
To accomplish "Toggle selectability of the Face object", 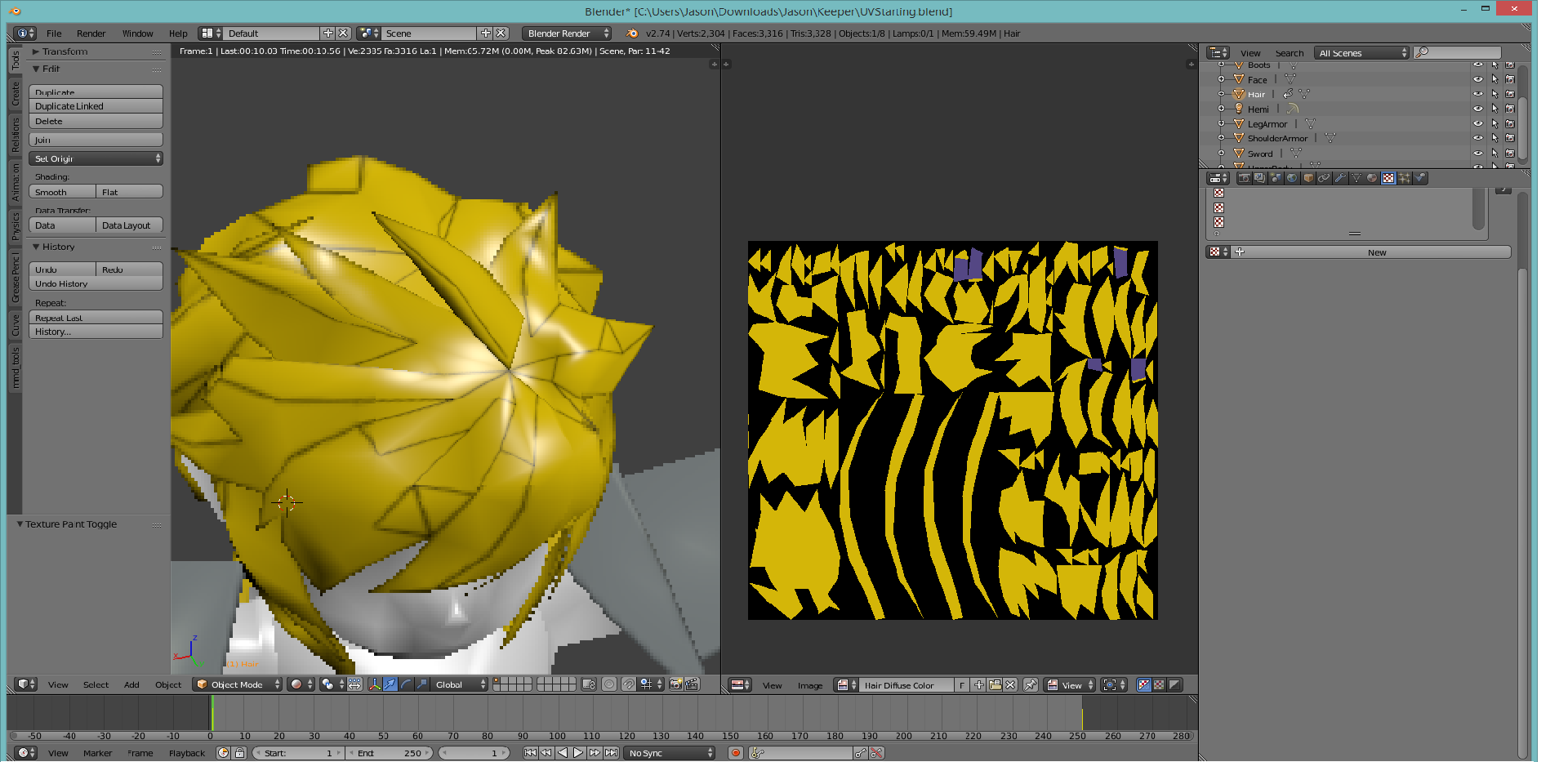I will (1494, 79).
